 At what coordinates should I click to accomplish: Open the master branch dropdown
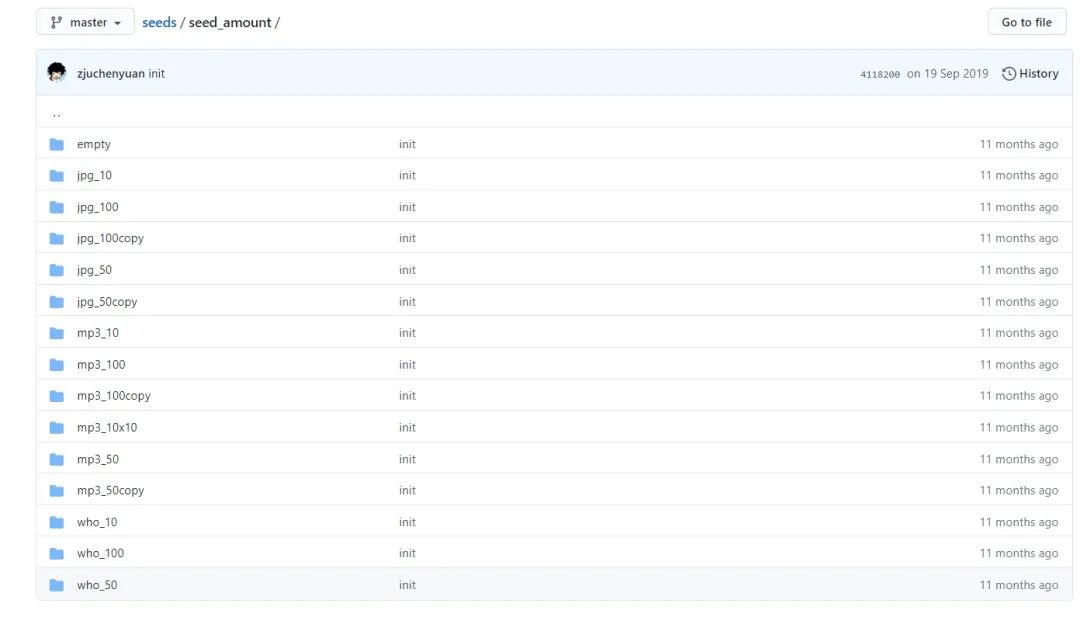coord(85,22)
